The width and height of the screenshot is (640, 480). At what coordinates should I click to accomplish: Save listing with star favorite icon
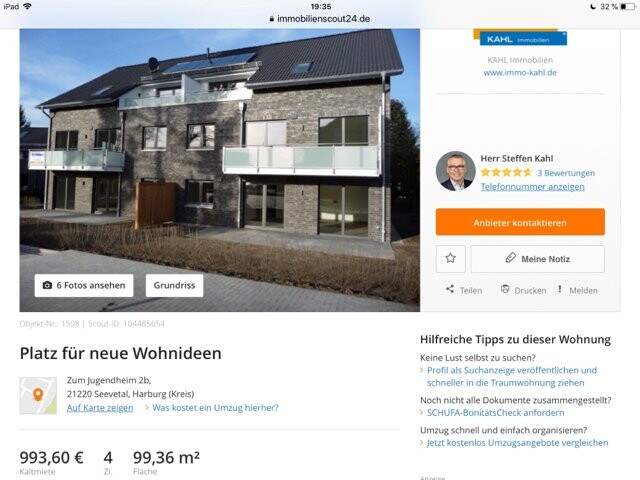451,259
